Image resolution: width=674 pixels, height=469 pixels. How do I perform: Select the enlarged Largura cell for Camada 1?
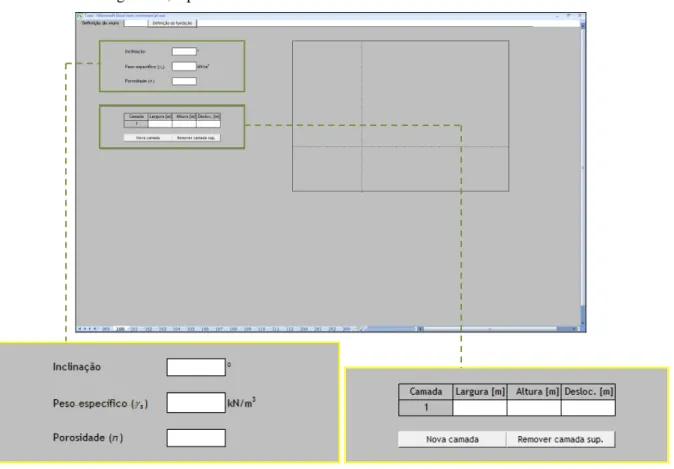pyautogui.click(x=480, y=408)
